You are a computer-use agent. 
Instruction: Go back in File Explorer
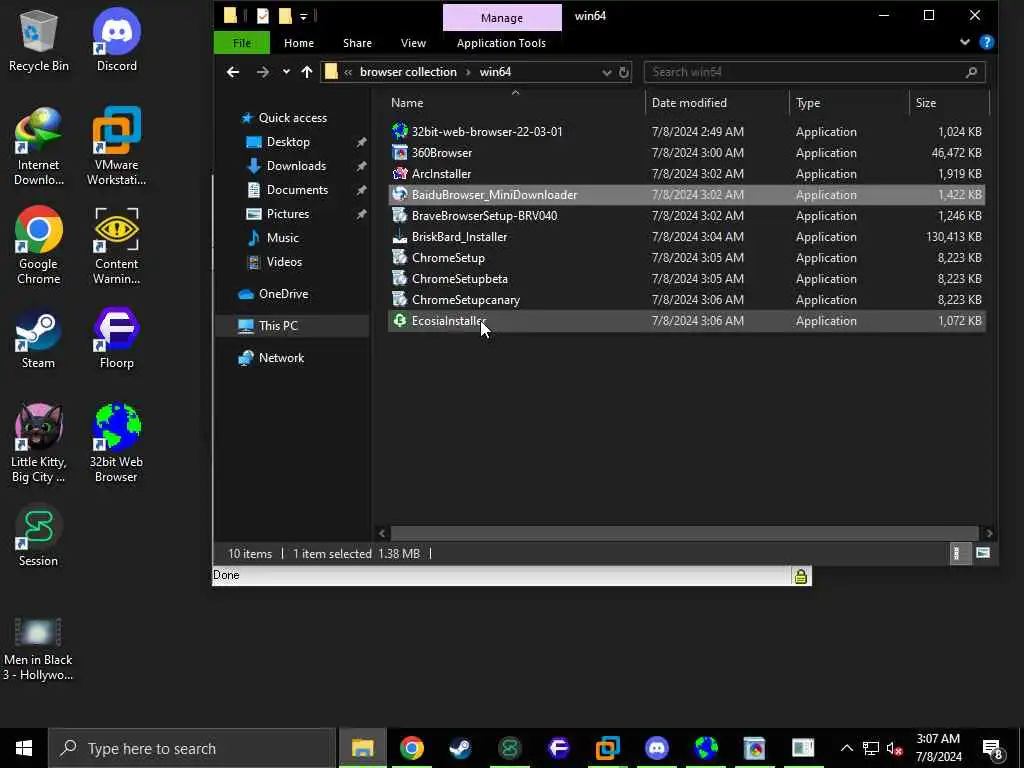click(232, 72)
